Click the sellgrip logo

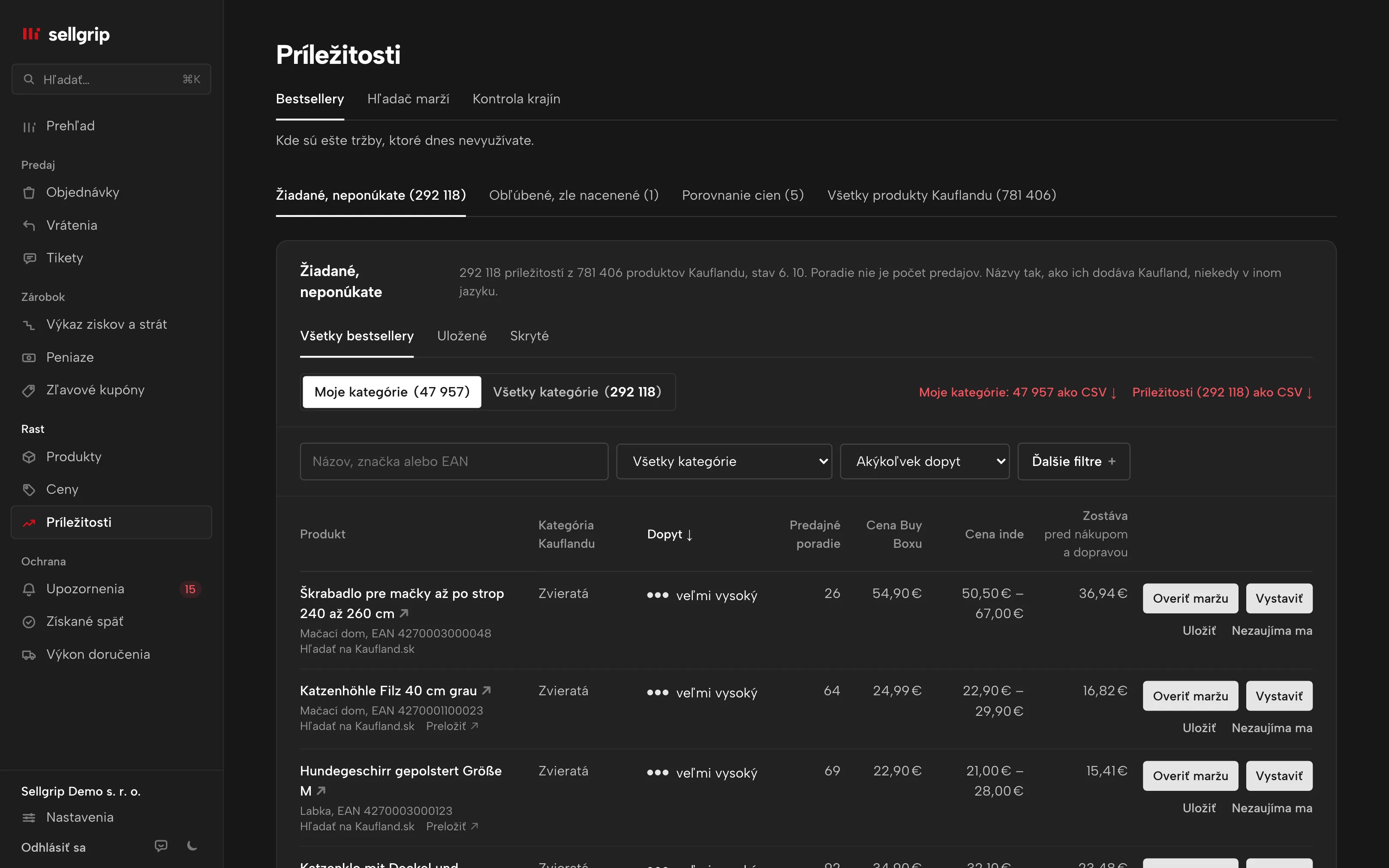pos(66,34)
